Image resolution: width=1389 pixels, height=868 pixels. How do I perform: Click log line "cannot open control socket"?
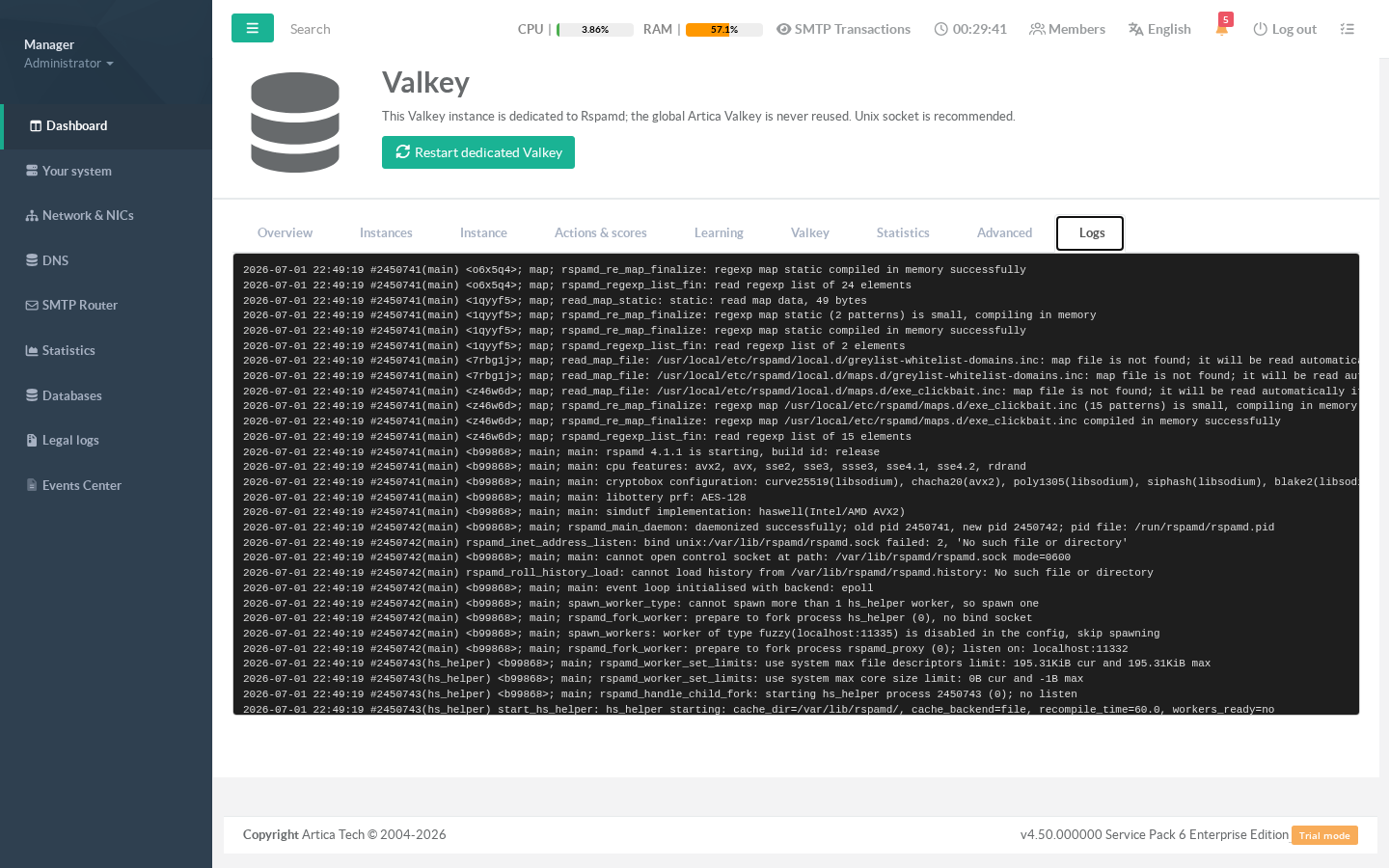click(657, 557)
